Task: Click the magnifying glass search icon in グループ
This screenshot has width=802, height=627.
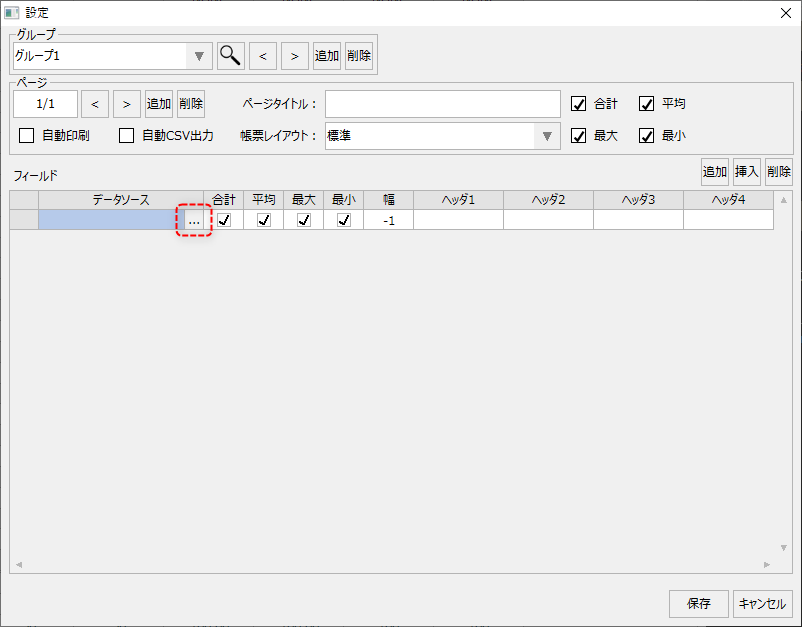Action: point(231,56)
